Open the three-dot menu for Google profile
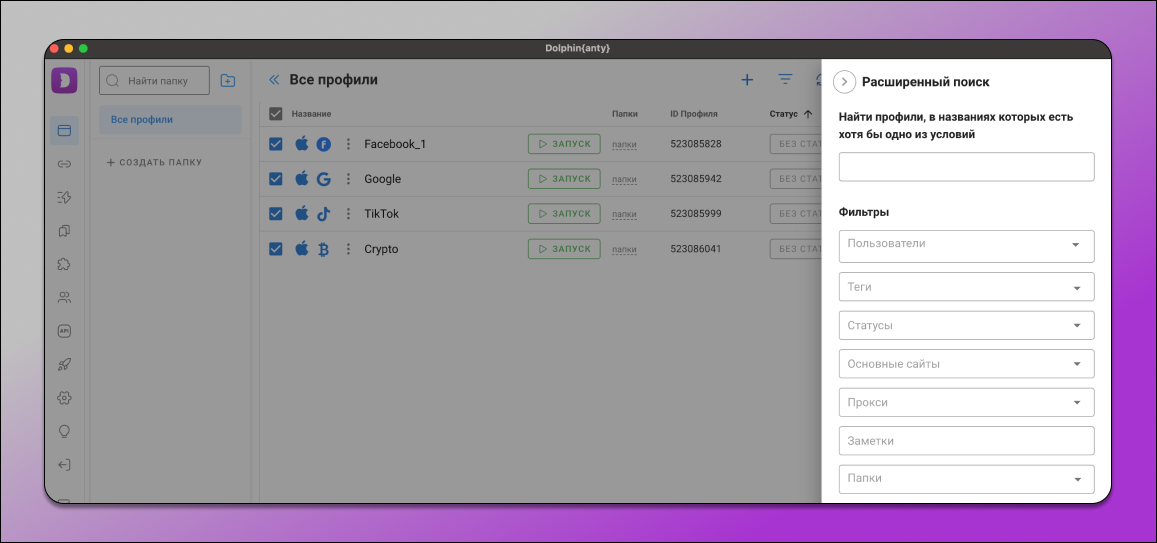 tap(348, 179)
